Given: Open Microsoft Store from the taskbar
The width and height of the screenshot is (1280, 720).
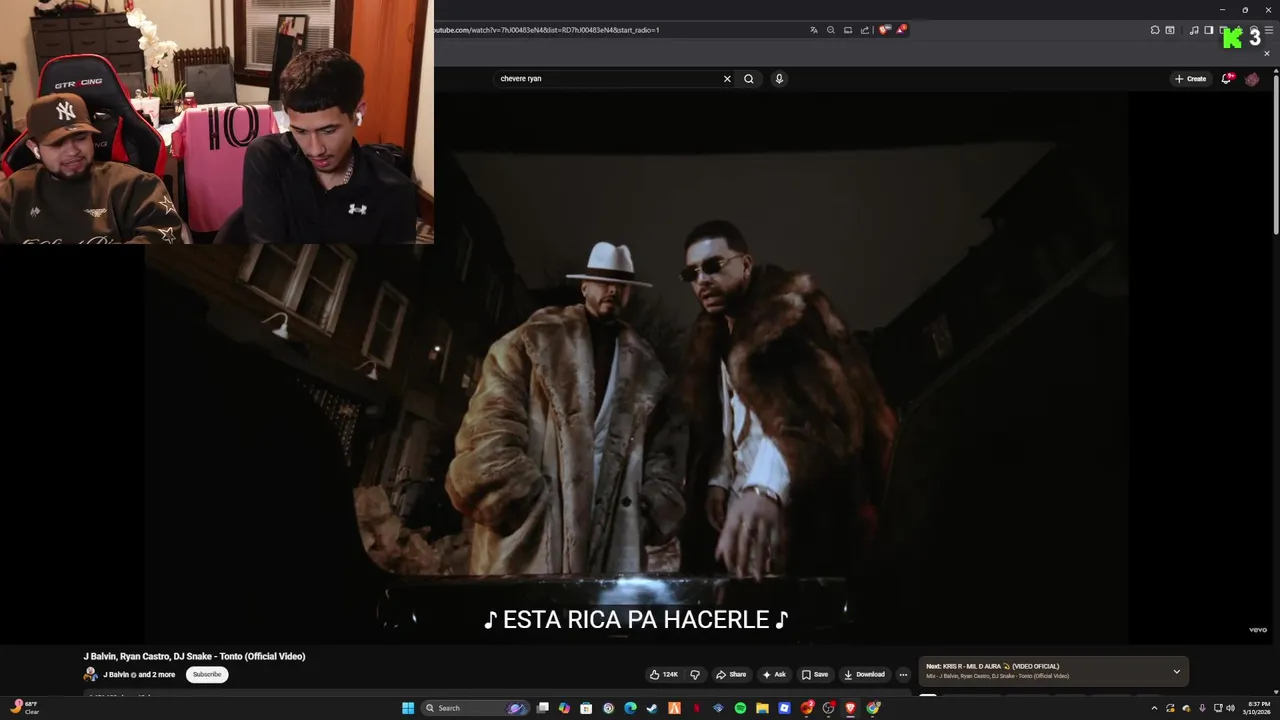Looking at the screenshot, I should [586, 708].
